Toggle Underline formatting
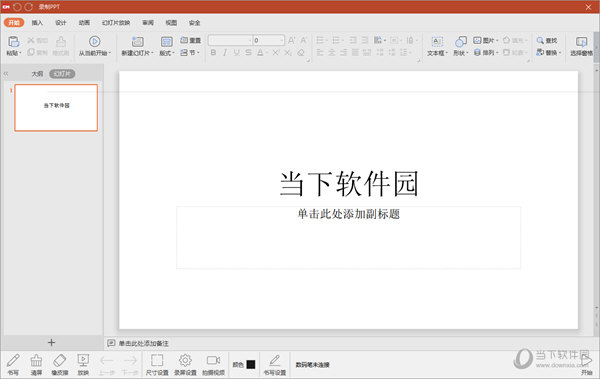 [x=236, y=53]
